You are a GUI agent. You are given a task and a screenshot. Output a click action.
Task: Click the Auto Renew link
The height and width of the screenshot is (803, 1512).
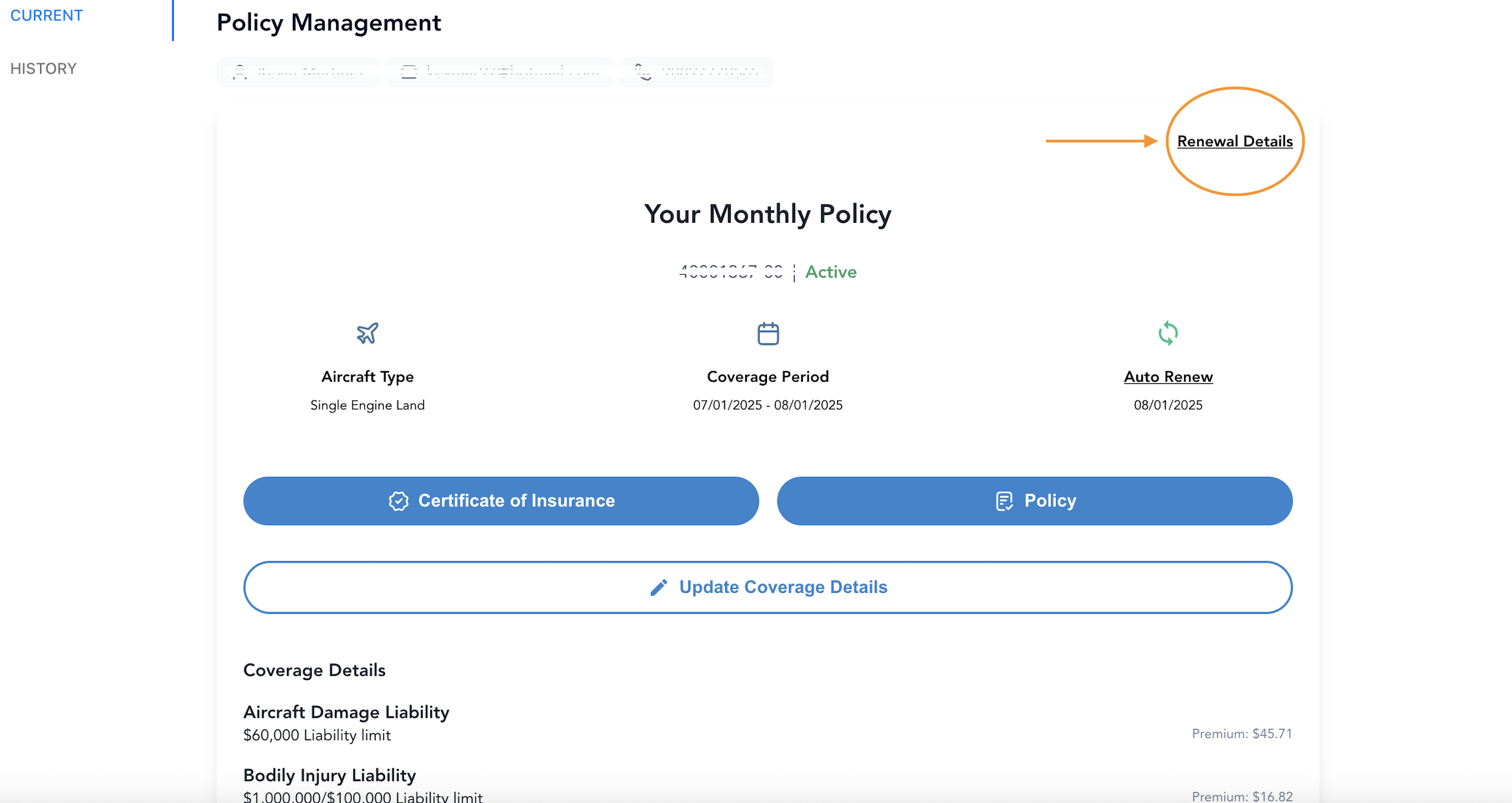[x=1168, y=377]
